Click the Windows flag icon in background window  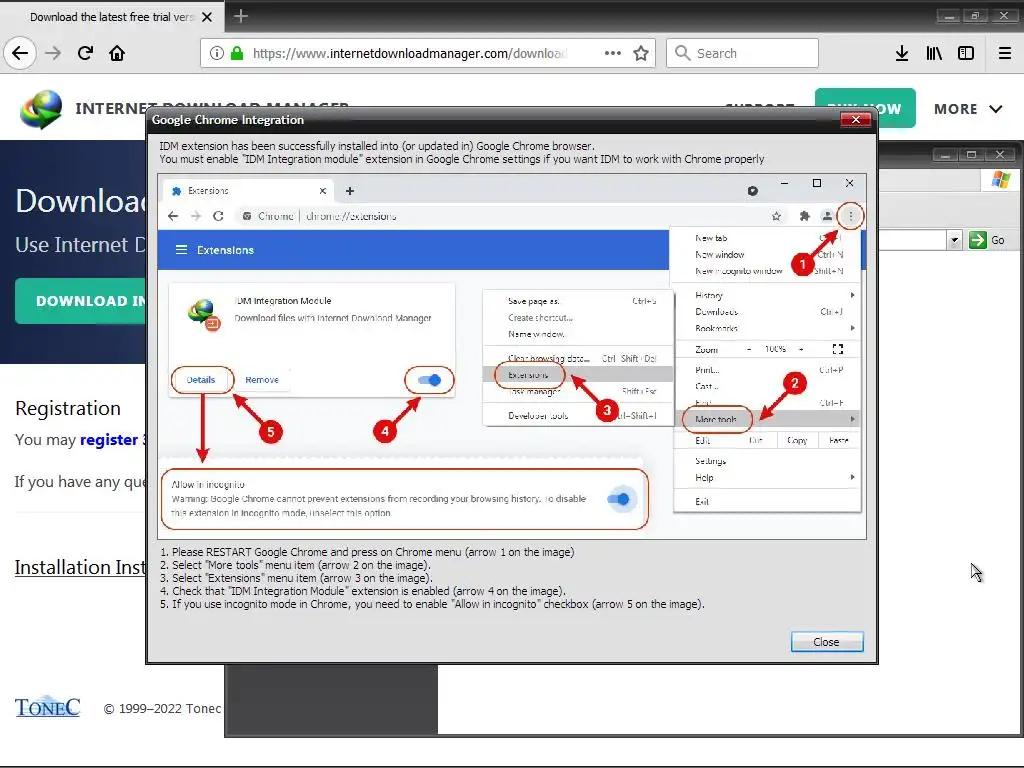click(1000, 179)
